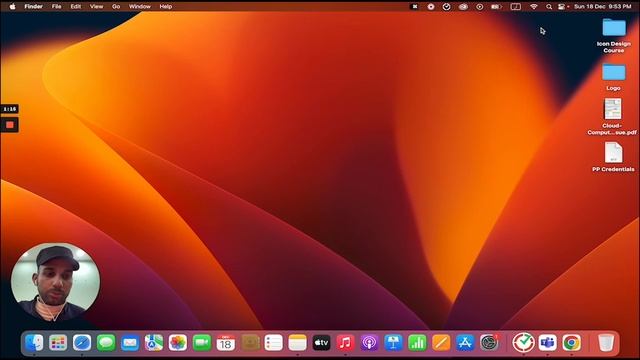
Task: Click the screen mirroring display icon
Action: 516,7
